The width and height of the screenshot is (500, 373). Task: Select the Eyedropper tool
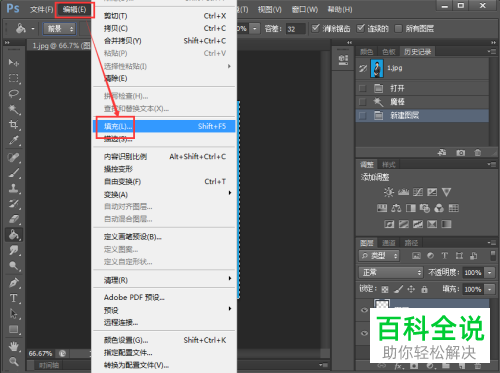pyautogui.click(x=14, y=140)
